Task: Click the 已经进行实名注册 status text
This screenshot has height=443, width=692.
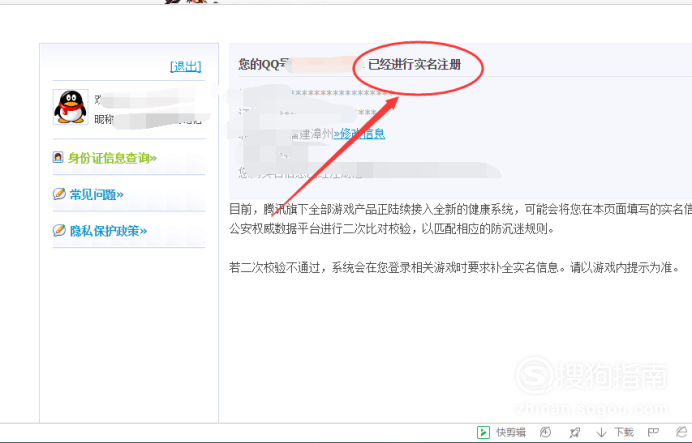Action: [x=414, y=65]
